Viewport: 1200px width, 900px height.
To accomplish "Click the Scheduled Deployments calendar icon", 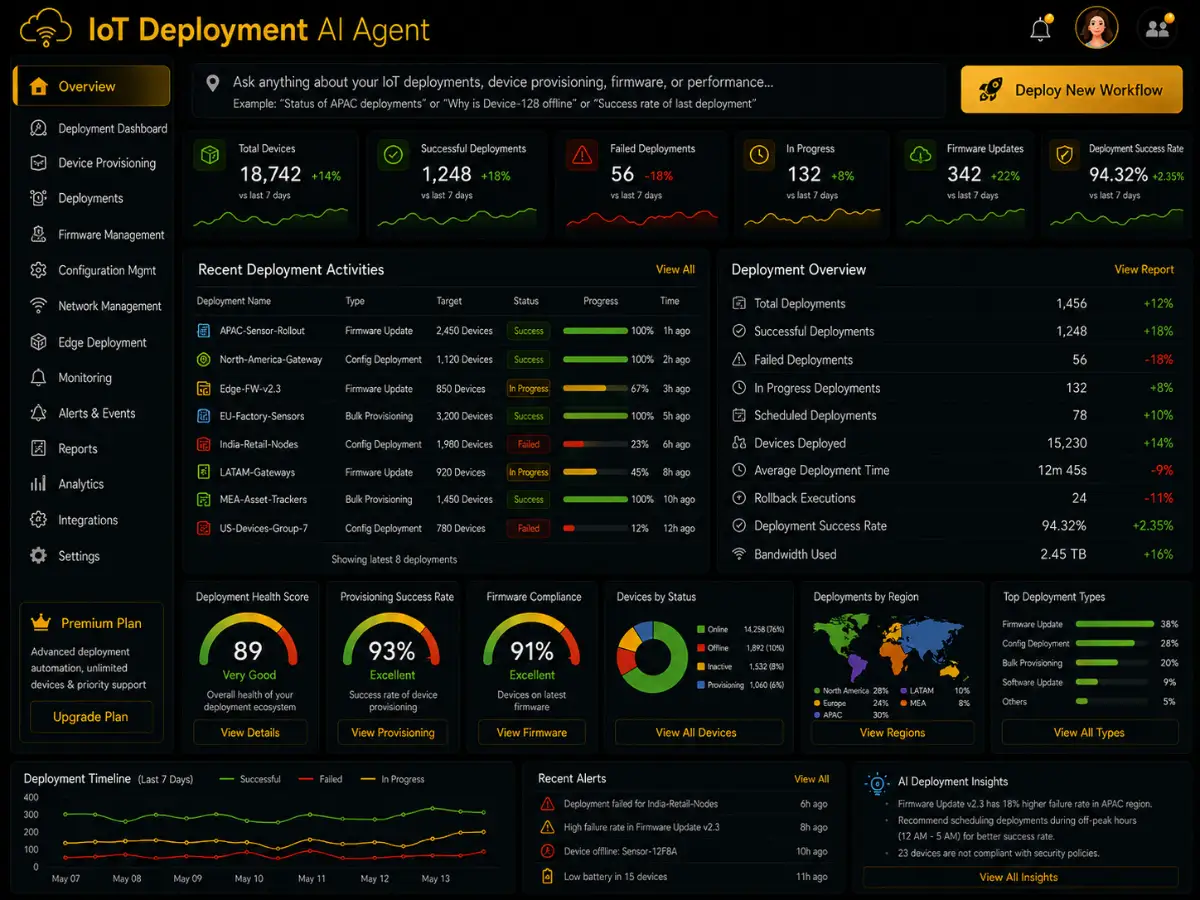I will 739,415.
